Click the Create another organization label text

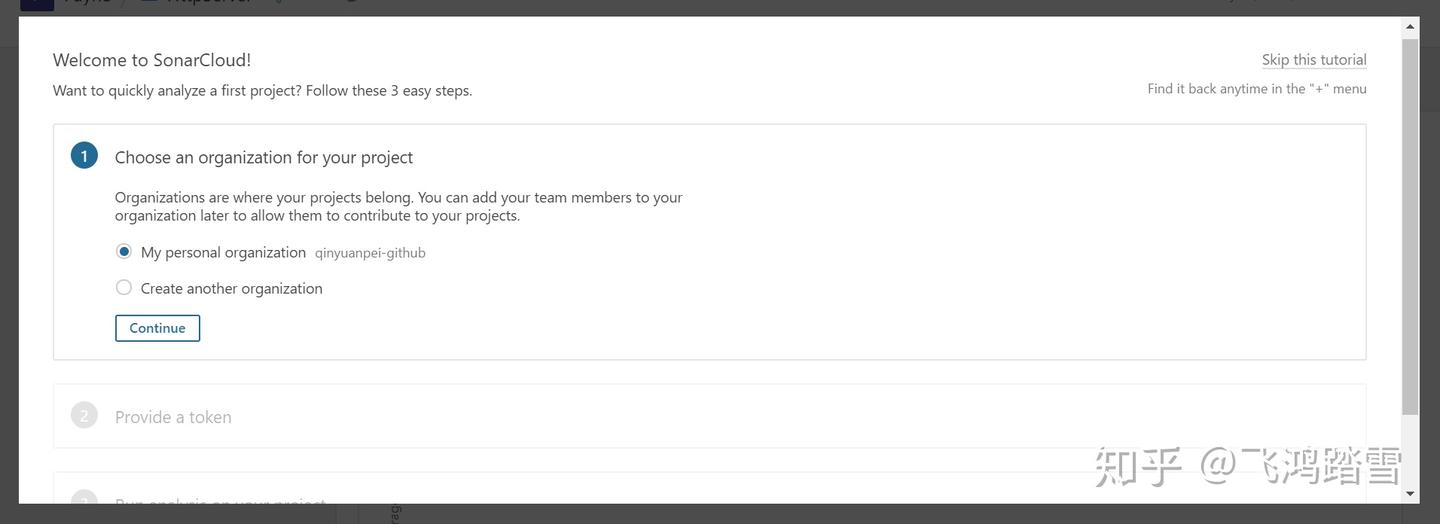tap(232, 288)
